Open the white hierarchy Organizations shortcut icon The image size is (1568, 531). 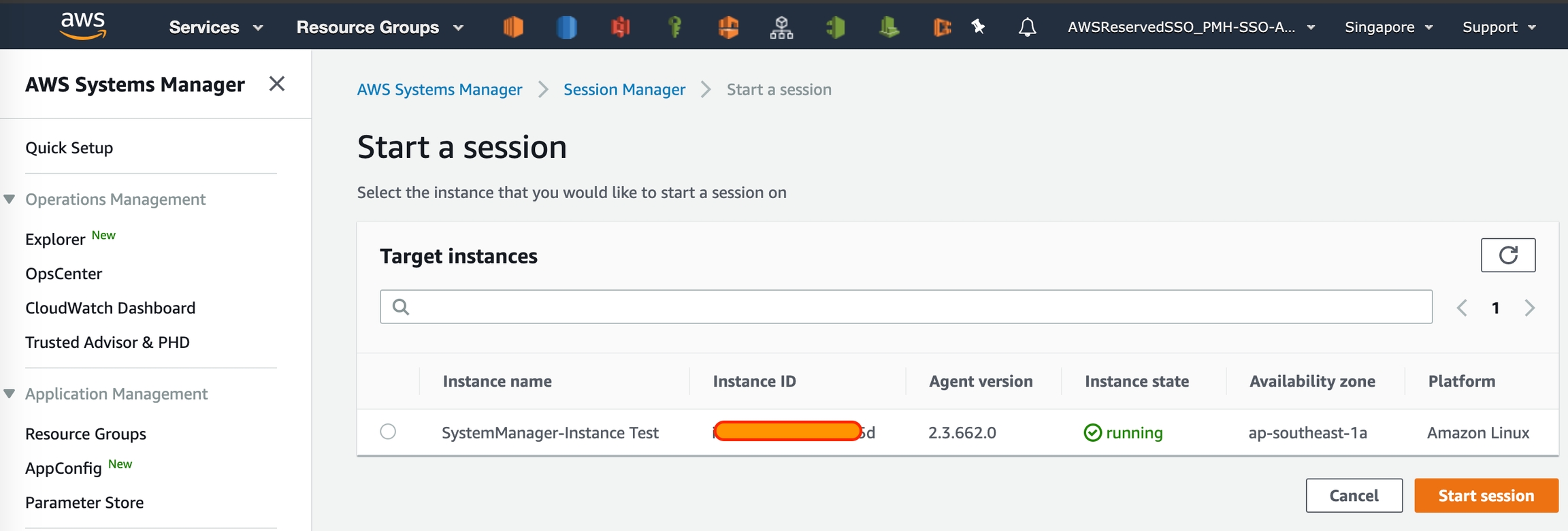(x=781, y=27)
